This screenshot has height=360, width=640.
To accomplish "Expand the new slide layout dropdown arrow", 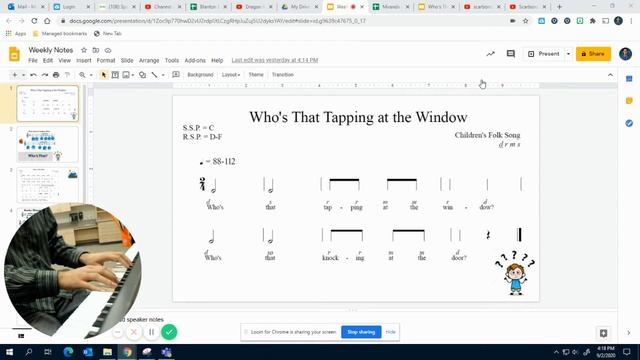I will (x=23, y=75).
